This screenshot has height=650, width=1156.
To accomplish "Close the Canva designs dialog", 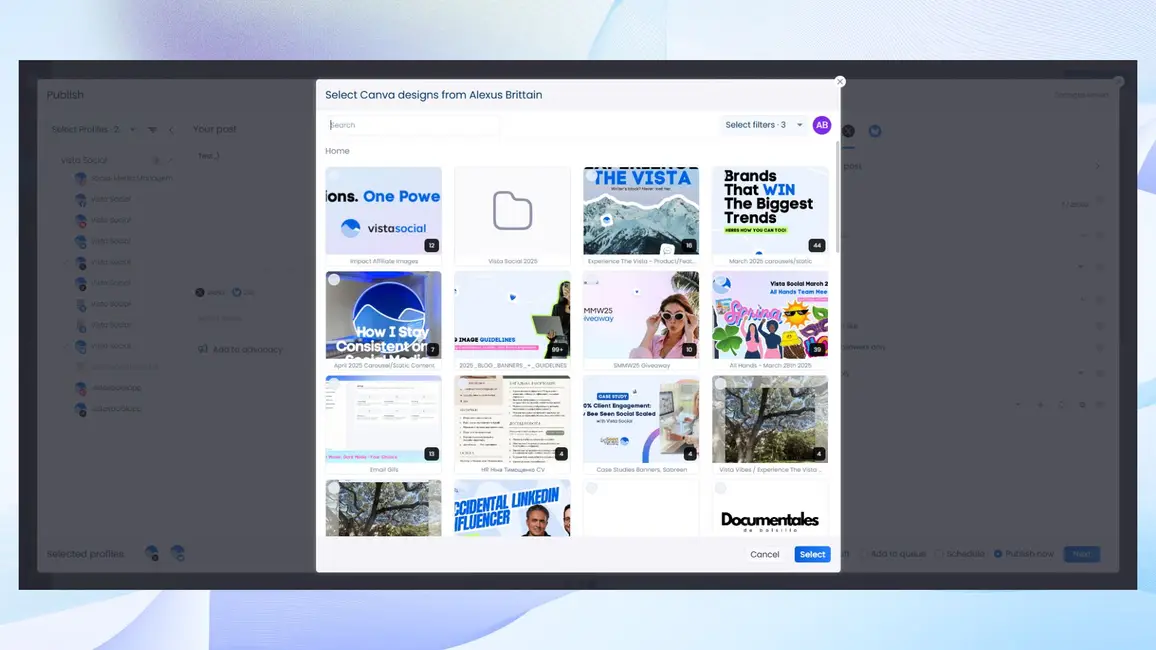I will [x=840, y=82].
